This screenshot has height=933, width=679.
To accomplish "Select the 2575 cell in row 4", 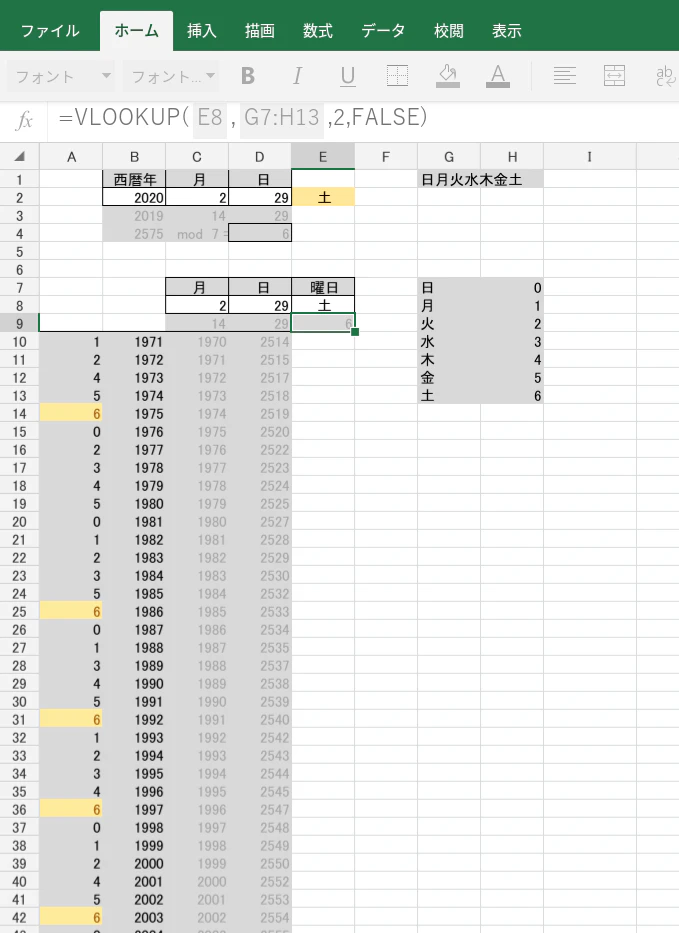I will [134, 234].
